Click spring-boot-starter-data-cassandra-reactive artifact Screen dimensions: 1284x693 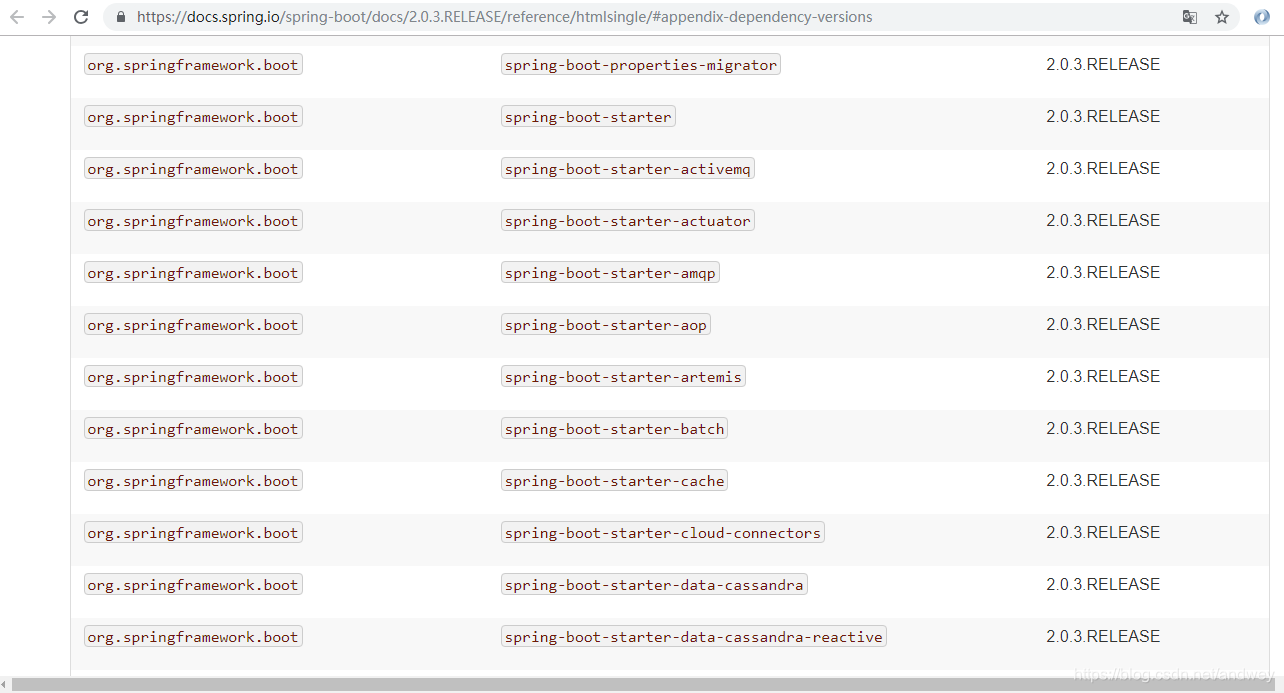click(x=693, y=637)
